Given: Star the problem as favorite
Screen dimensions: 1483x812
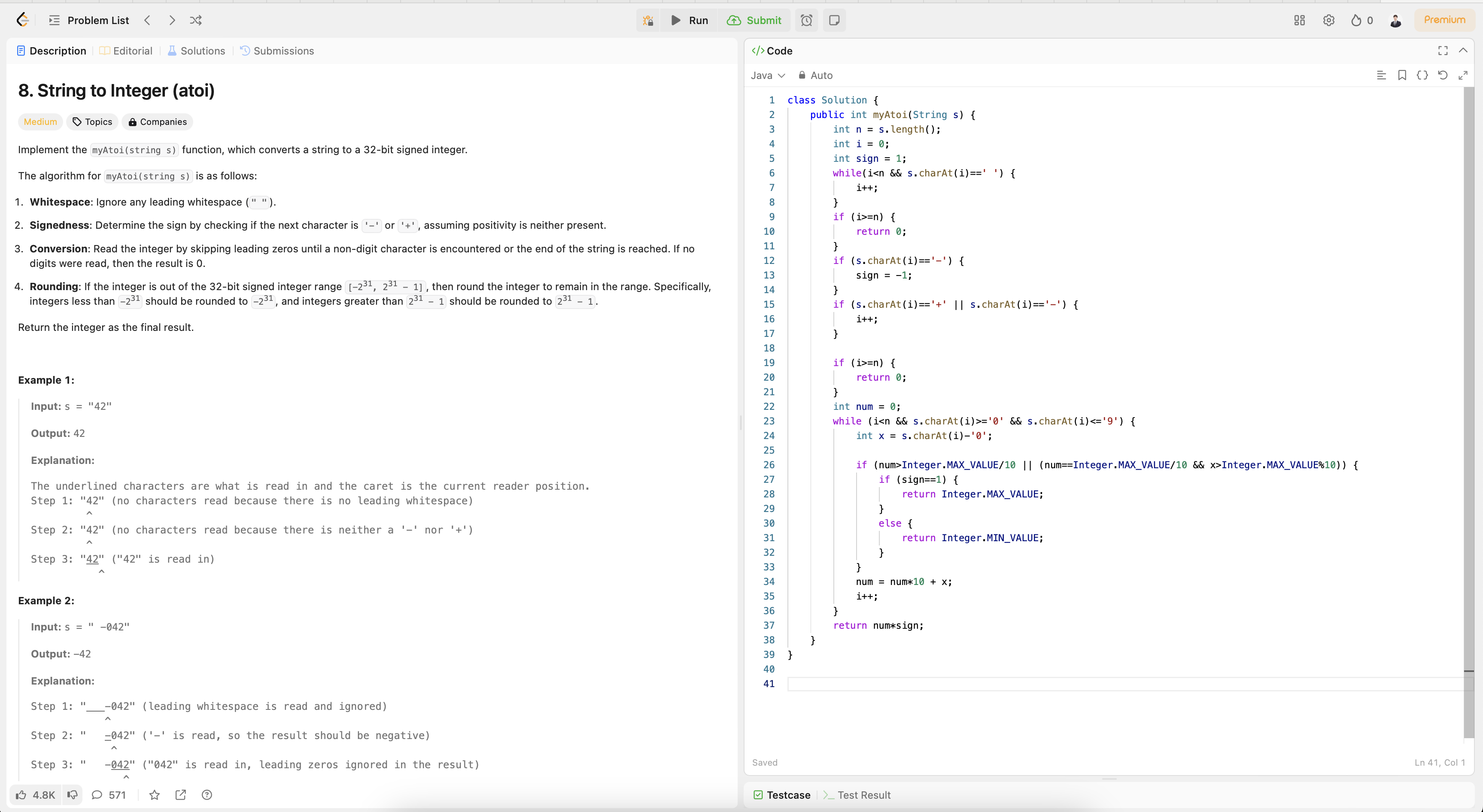Looking at the screenshot, I should tap(154, 795).
